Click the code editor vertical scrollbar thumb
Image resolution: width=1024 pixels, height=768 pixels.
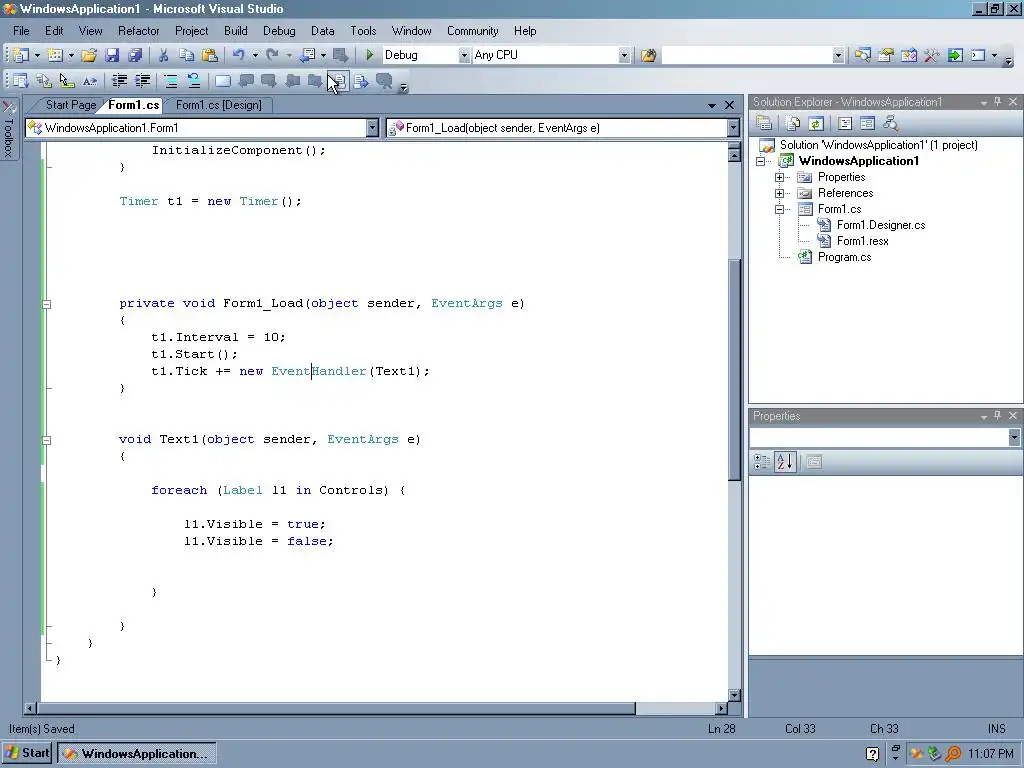(x=734, y=370)
